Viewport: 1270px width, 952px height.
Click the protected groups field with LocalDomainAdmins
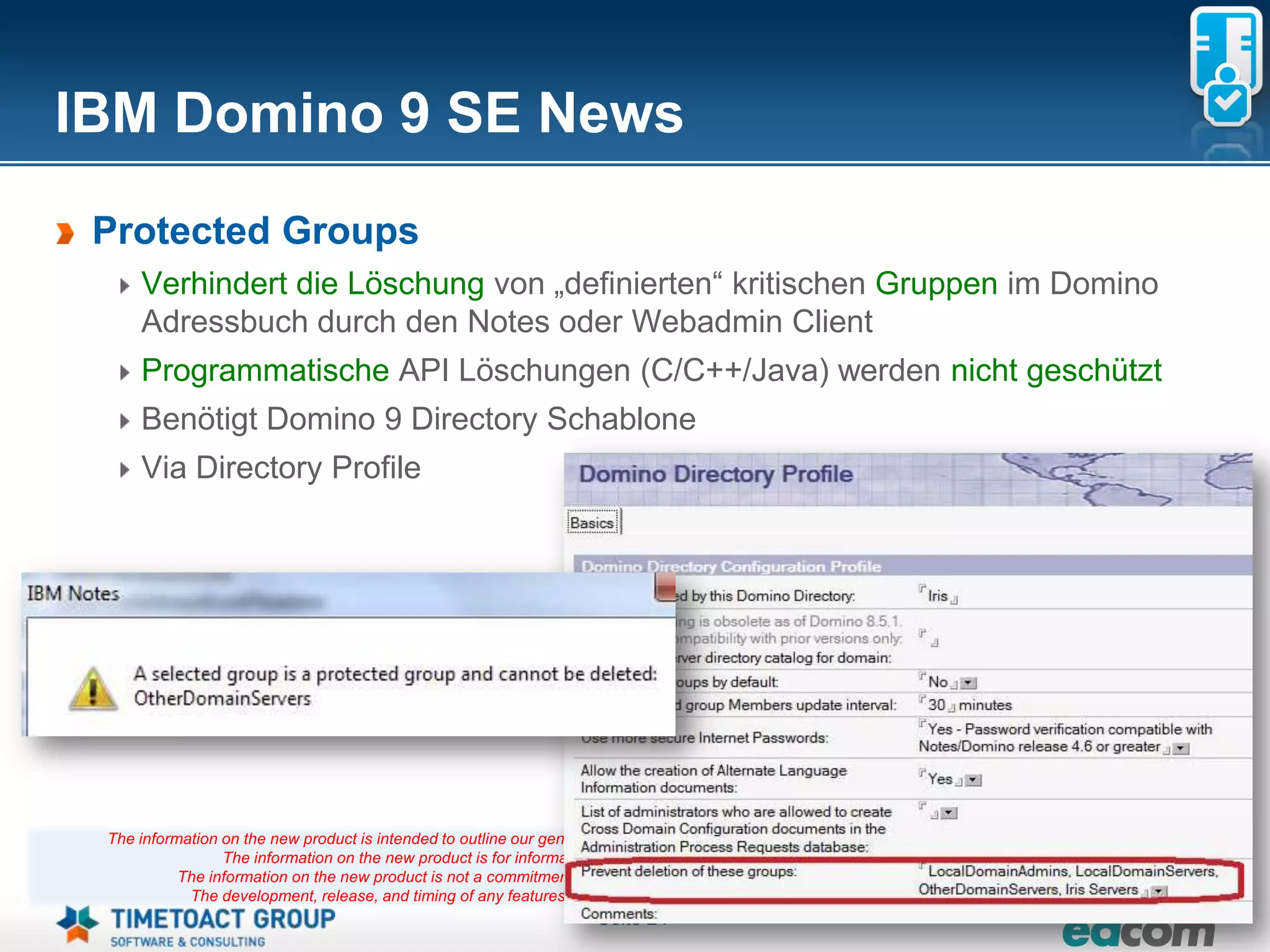pos(1068,880)
